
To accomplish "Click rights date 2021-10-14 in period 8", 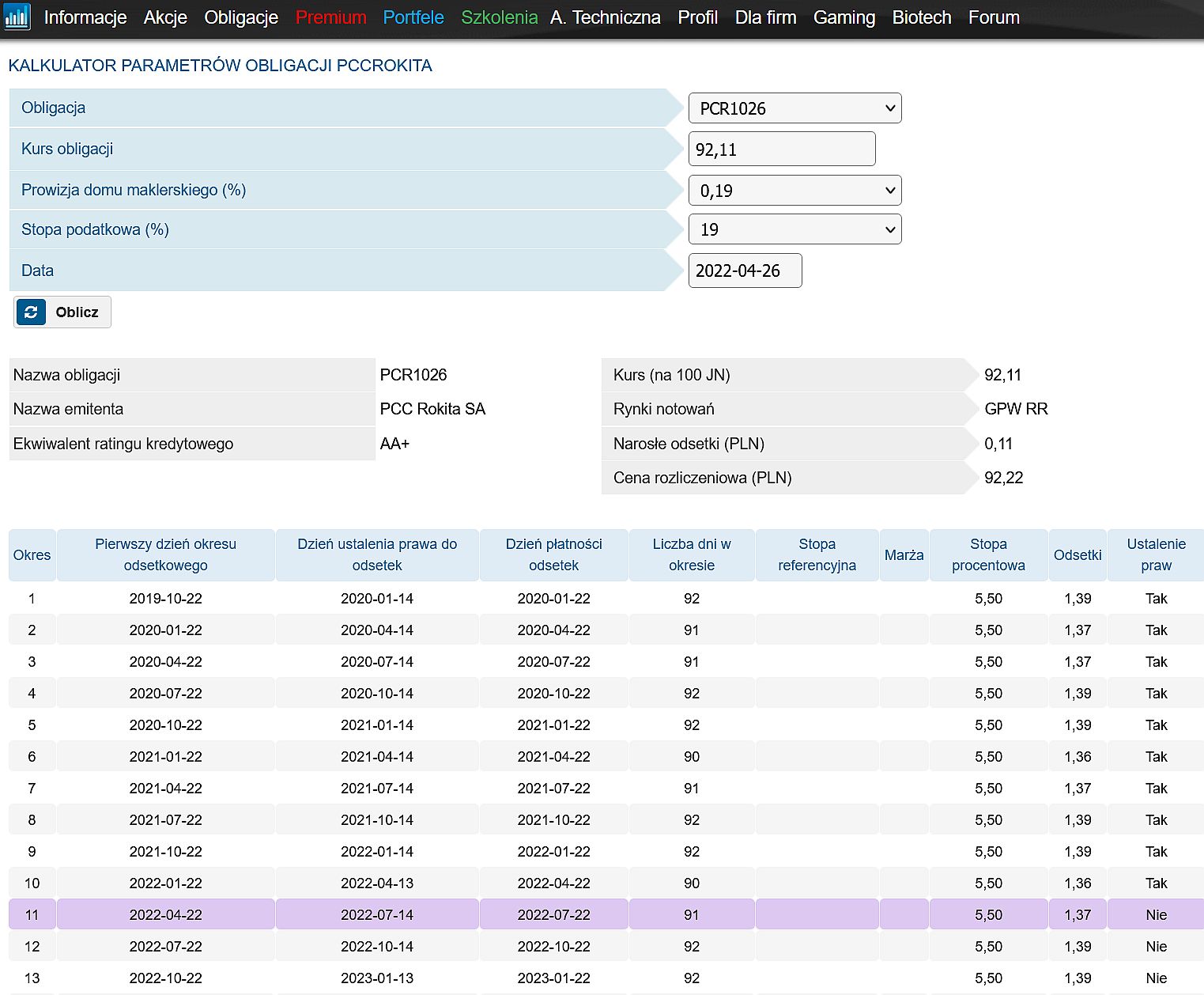I will coord(377,820).
